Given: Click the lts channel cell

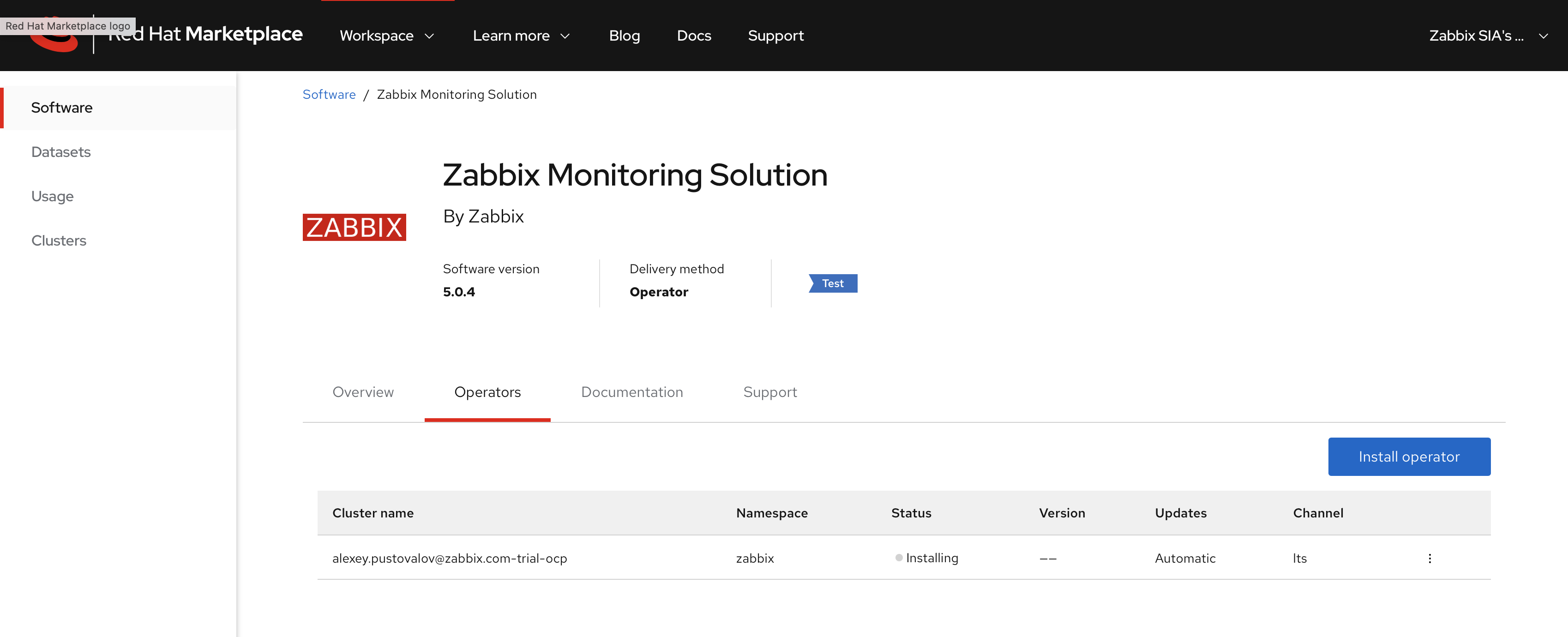Looking at the screenshot, I should pyautogui.click(x=1299, y=558).
